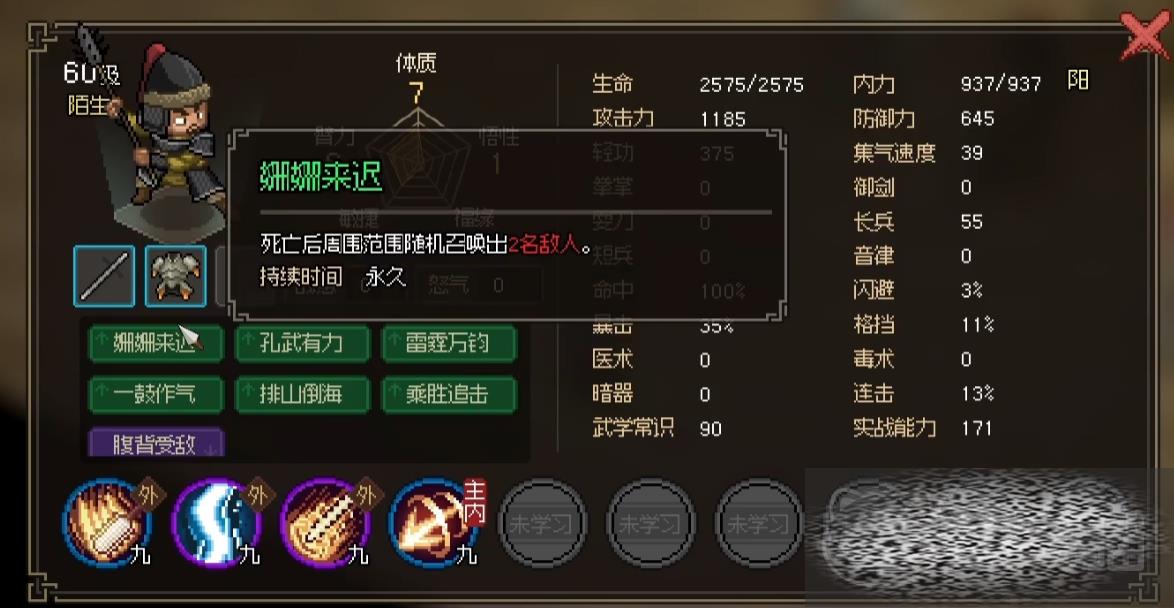Click the equipped spear weapon slot
1174x608 pixels.
(104, 276)
